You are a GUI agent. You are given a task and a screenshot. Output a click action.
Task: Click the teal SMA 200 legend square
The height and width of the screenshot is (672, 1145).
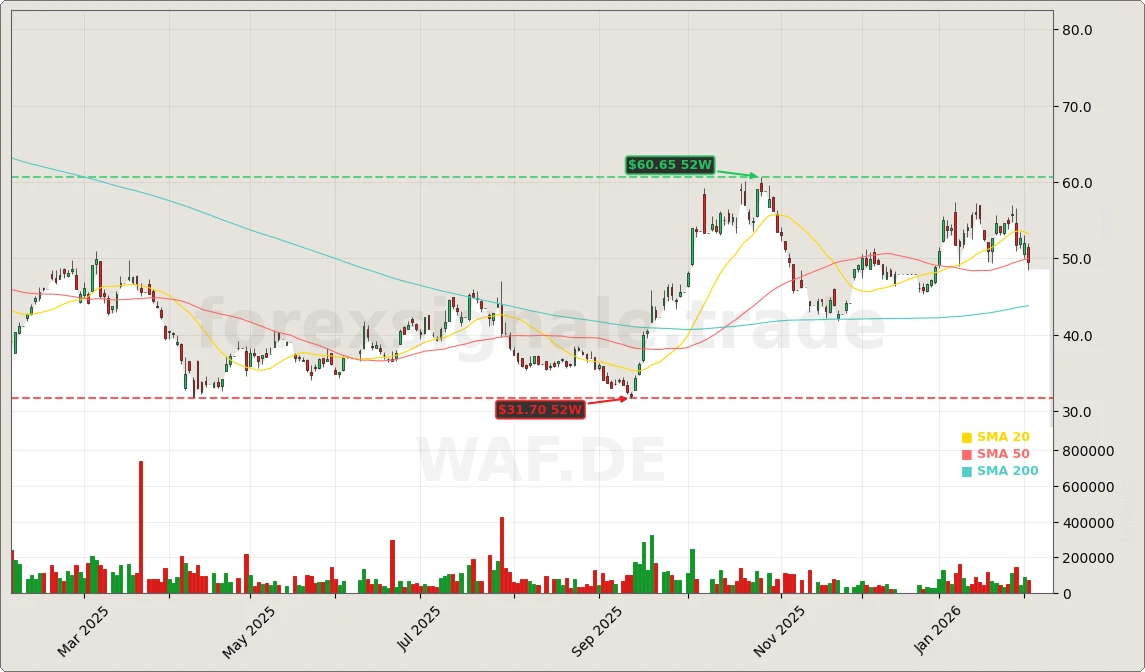966,471
